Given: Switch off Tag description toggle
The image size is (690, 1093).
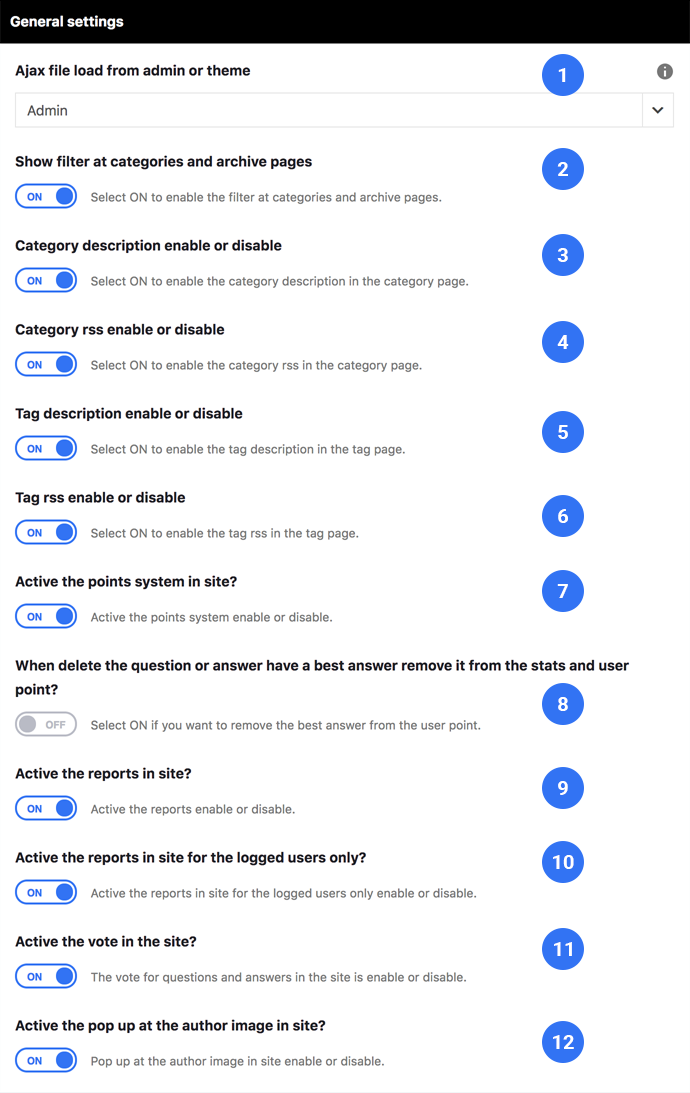Looking at the screenshot, I should 46,448.
